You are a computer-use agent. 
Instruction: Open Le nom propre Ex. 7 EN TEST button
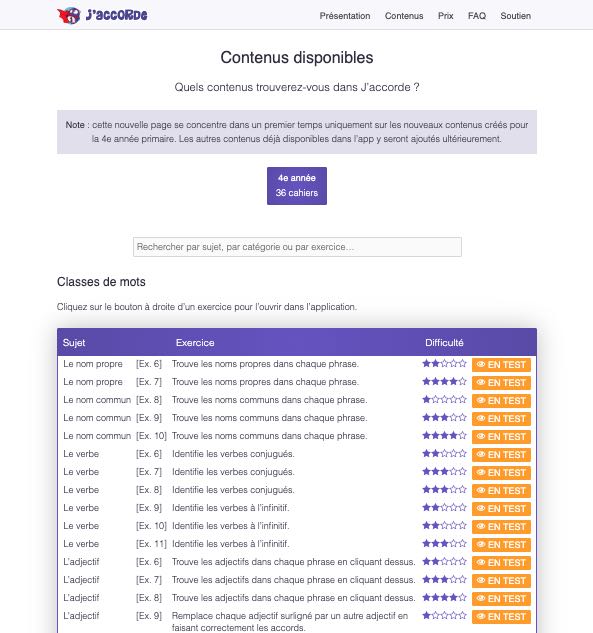tap(501, 383)
